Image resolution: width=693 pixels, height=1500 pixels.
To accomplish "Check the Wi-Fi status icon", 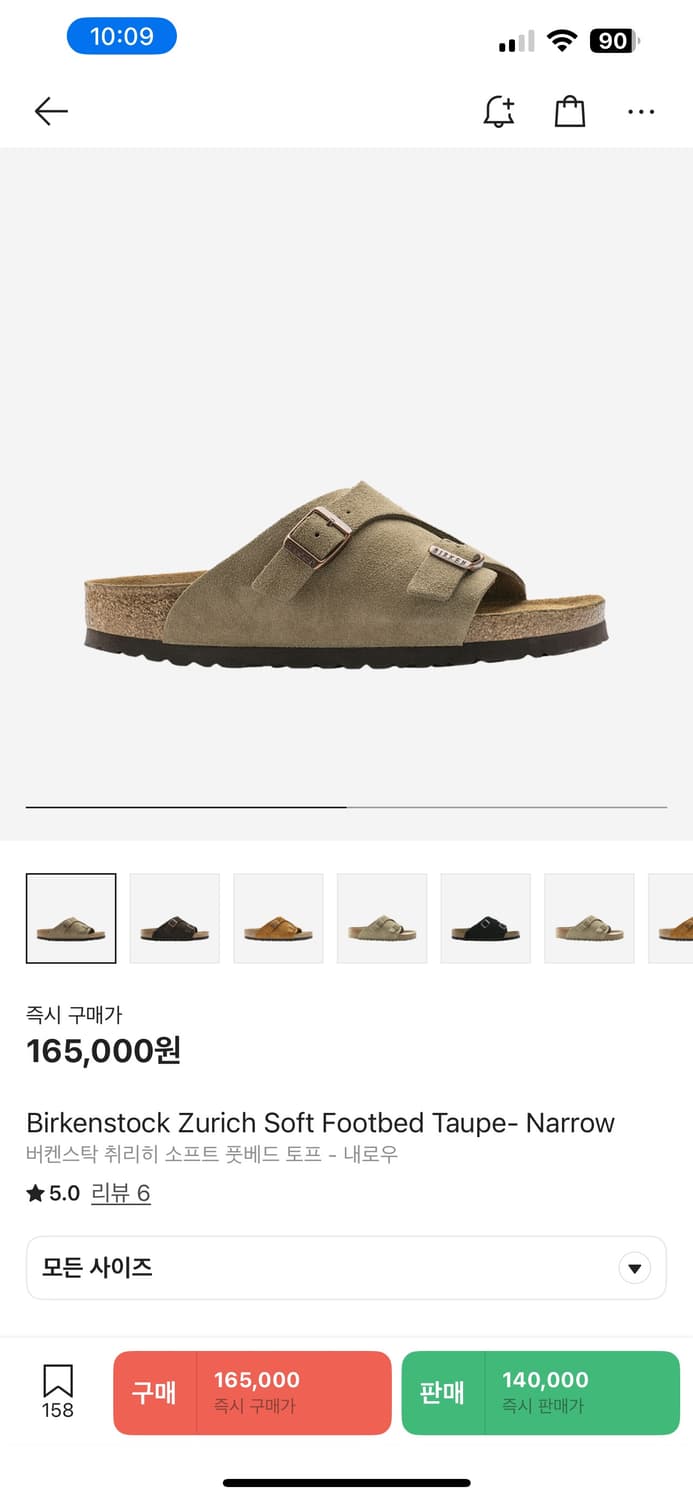I will click(x=563, y=41).
